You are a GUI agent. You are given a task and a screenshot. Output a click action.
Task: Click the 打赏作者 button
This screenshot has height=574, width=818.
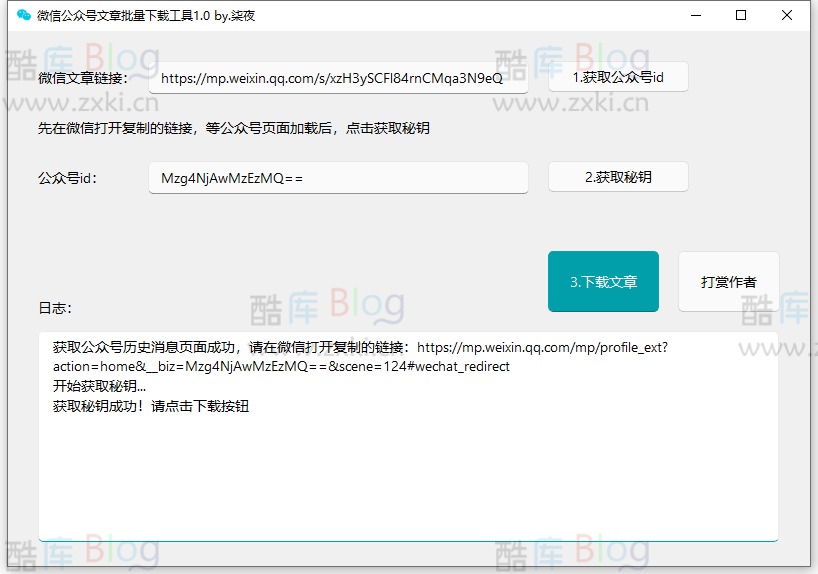(729, 282)
